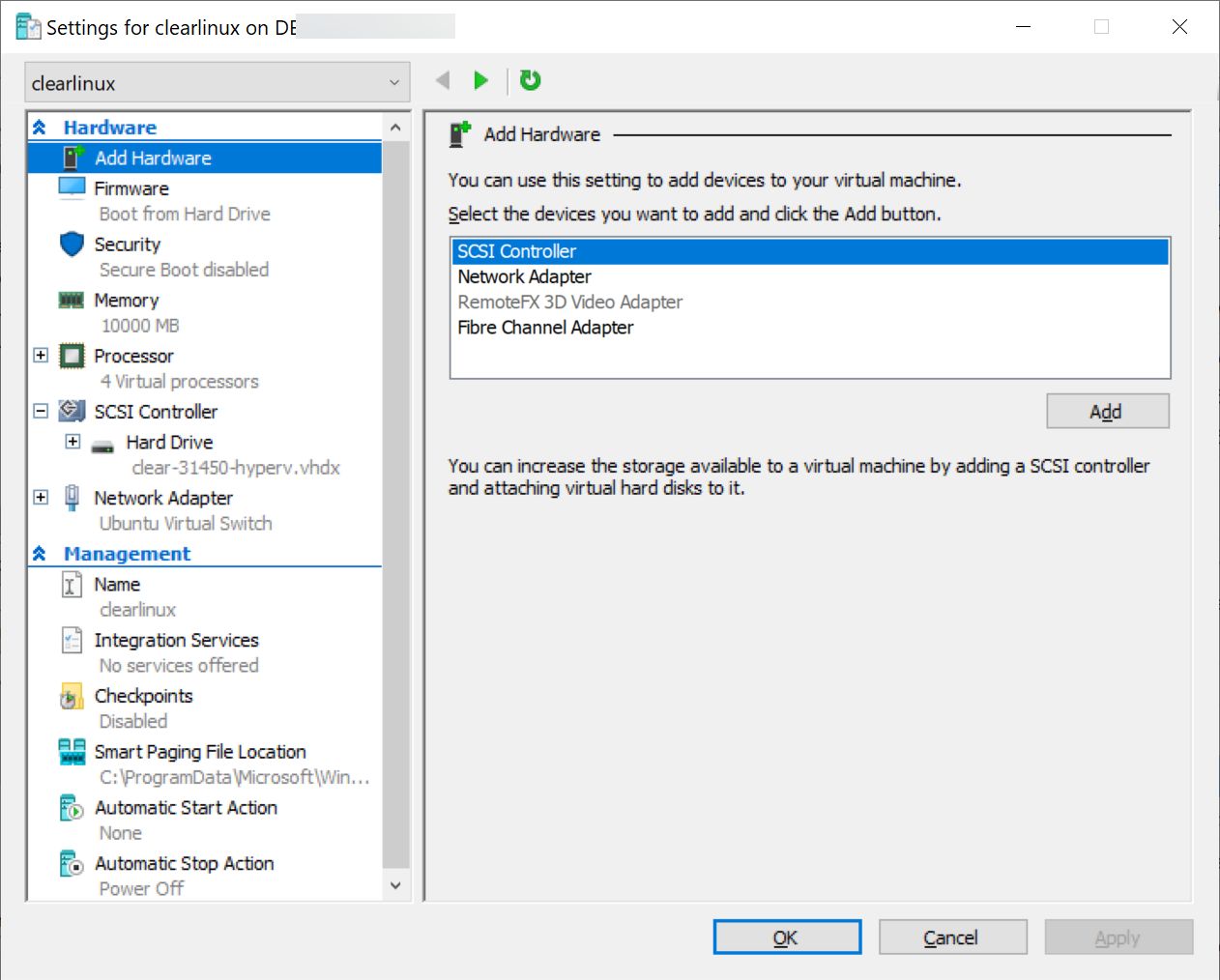Click the green refresh icon
The image size is (1220, 980).
coord(530,80)
